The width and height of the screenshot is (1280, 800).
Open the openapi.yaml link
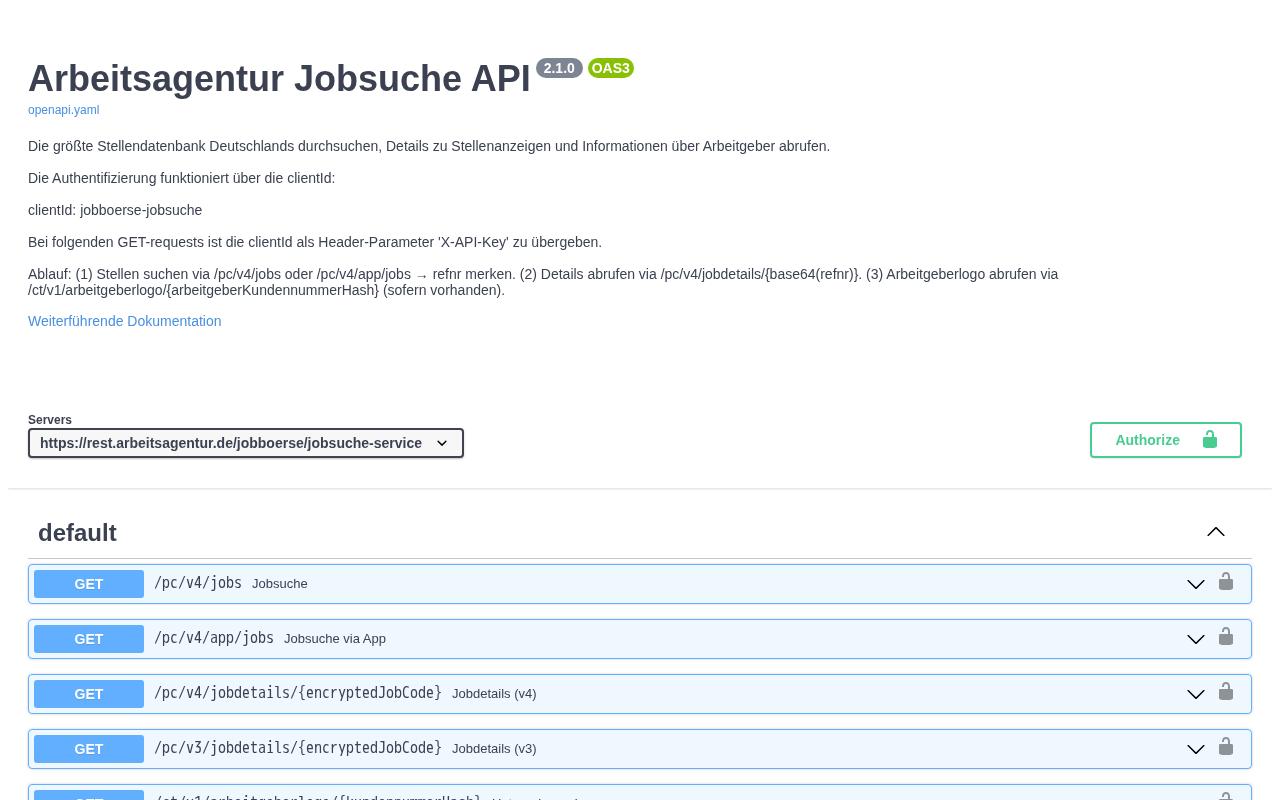click(x=63, y=110)
